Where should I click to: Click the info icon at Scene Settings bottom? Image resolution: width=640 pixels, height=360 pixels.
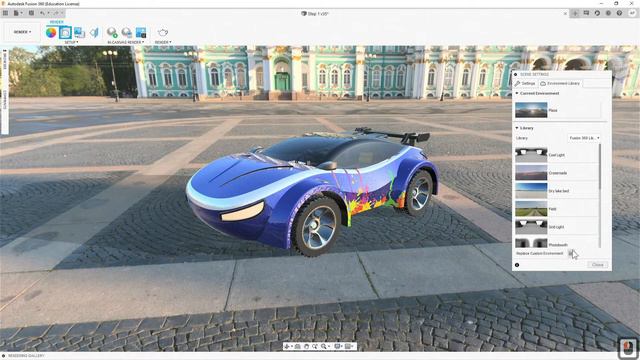(517, 265)
